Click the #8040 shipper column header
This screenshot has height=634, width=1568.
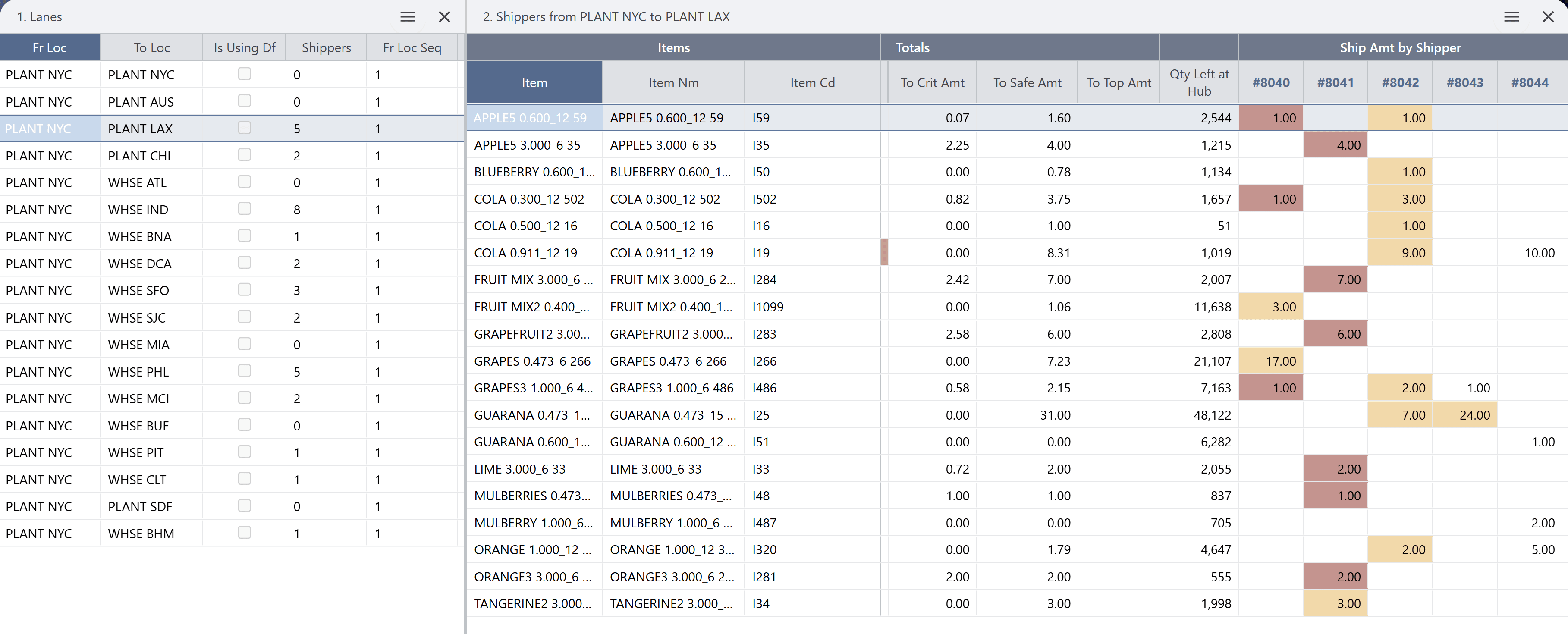1270,82
